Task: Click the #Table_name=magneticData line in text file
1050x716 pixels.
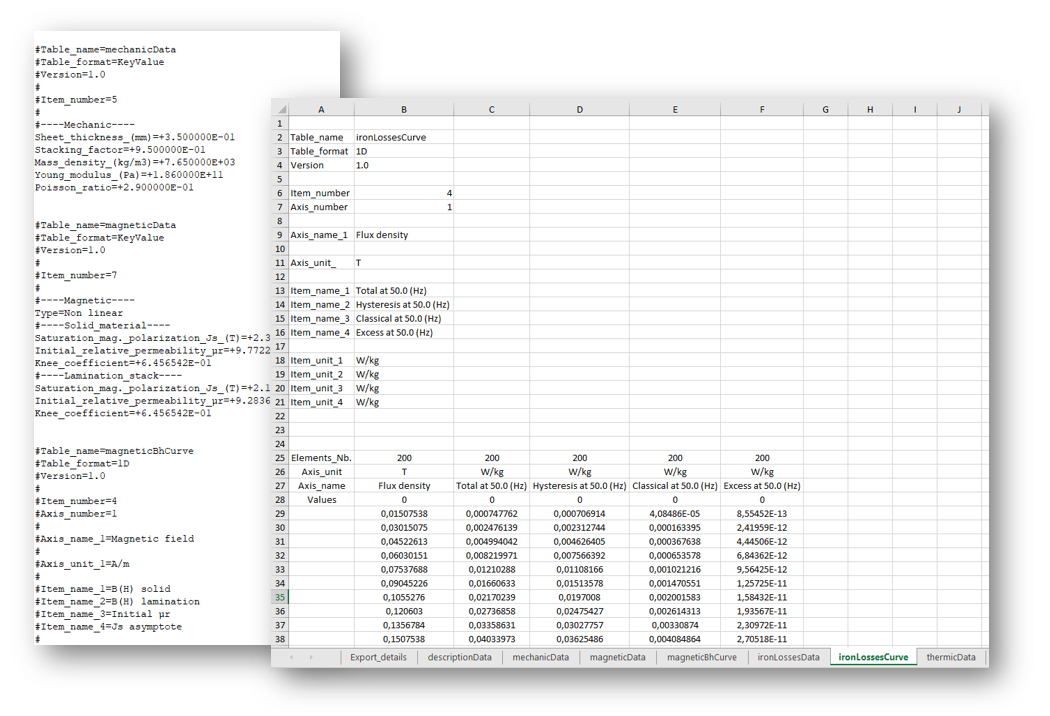Action: click(106, 225)
